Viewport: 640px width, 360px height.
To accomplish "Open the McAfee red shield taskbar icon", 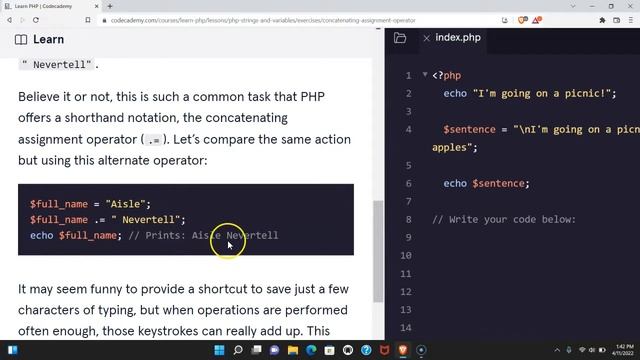I will pyautogui.click(x=384, y=350).
